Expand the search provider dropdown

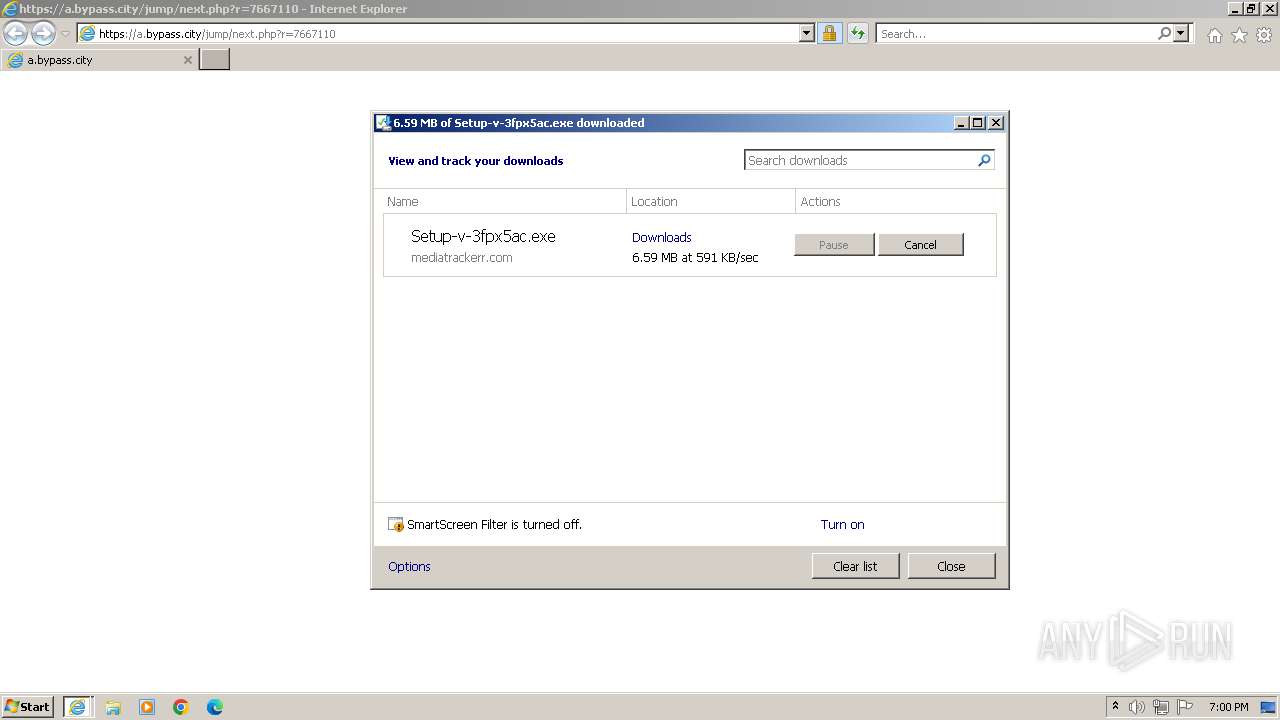pyautogui.click(x=1181, y=33)
